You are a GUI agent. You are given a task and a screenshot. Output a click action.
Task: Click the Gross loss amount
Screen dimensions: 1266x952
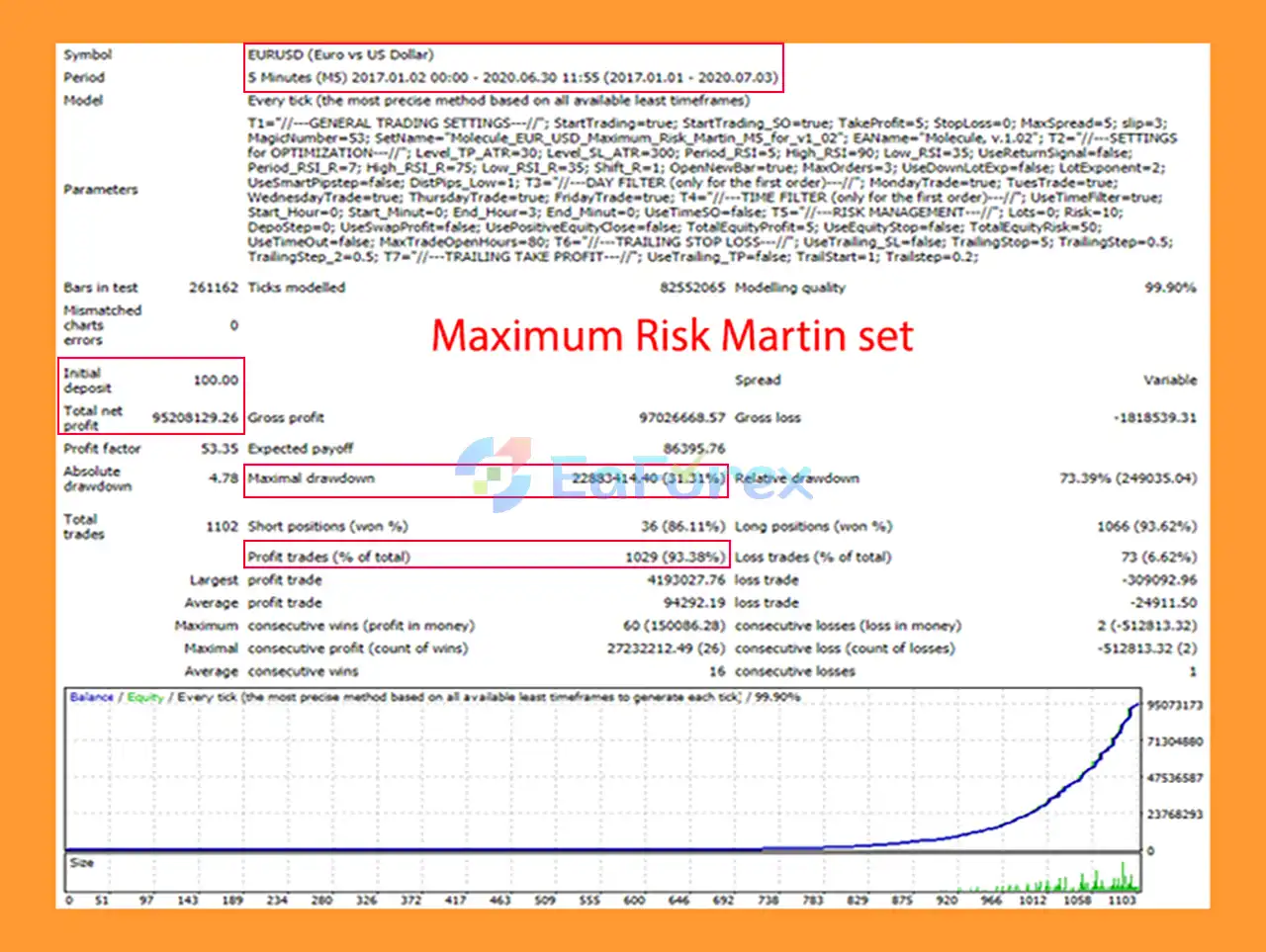tap(1154, 417)
